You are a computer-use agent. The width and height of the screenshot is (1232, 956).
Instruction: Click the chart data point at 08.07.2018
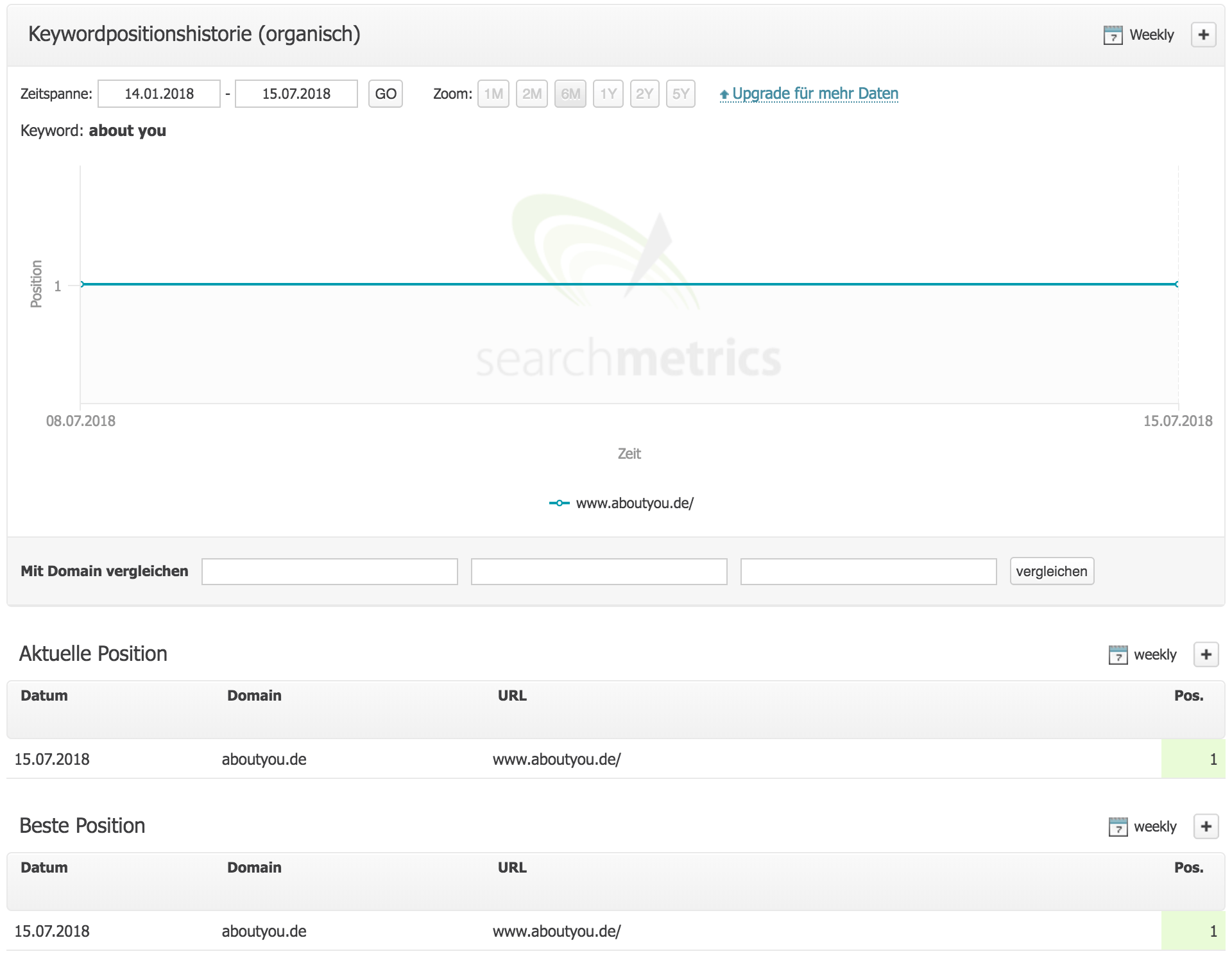[81, 284]
